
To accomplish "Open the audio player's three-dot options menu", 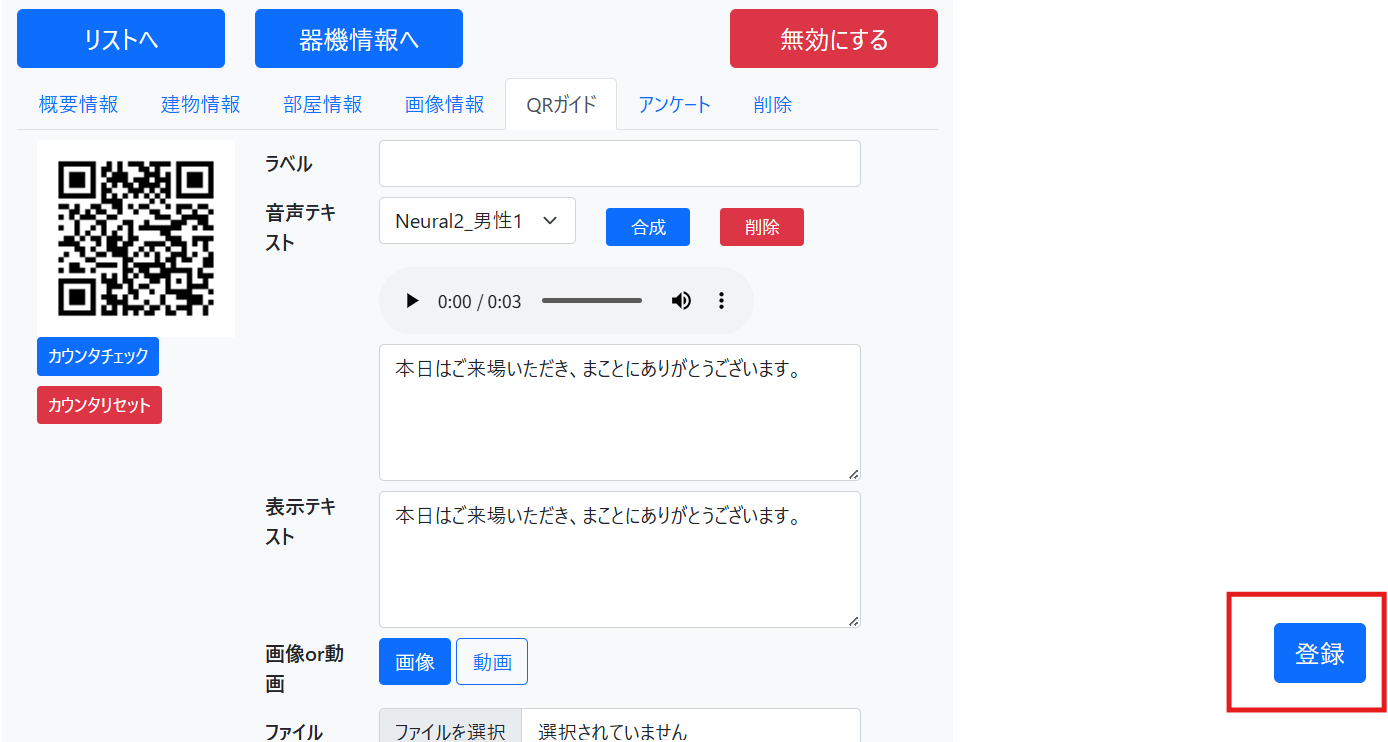I will pos(721,300).
